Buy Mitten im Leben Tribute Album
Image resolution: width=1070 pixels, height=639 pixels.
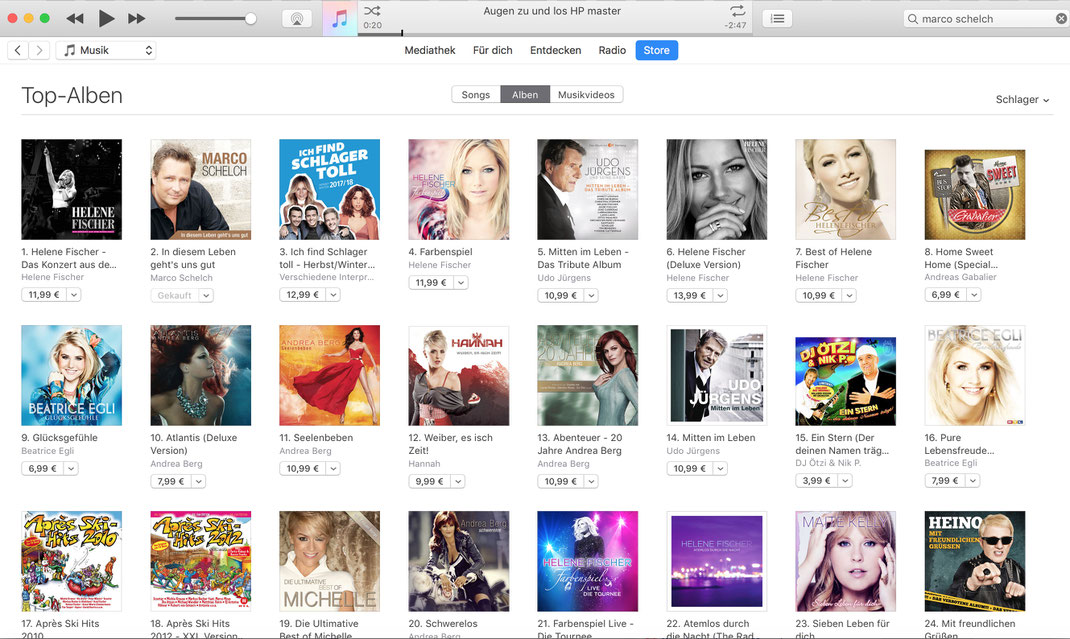[560, 296]
